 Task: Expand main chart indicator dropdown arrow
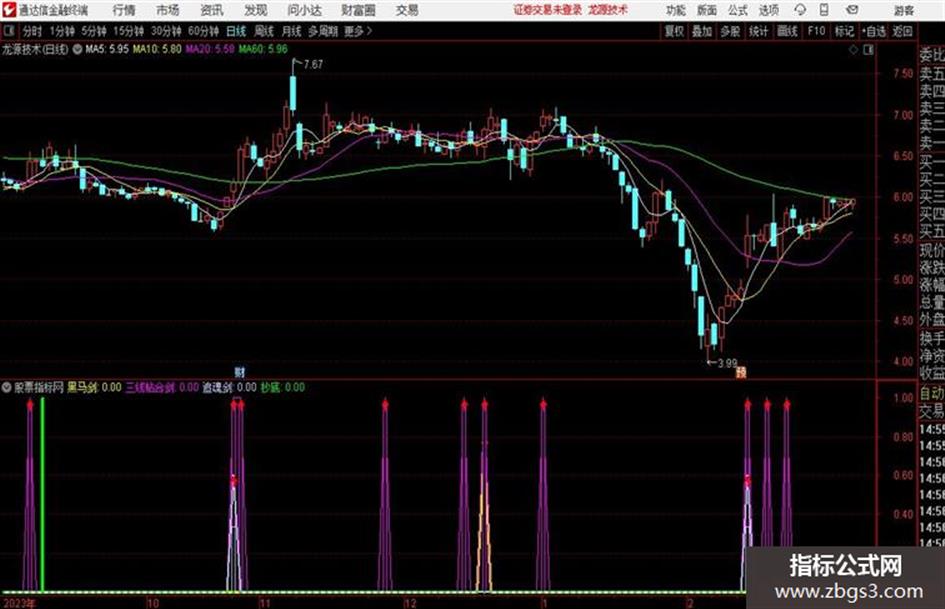[78, 49]
